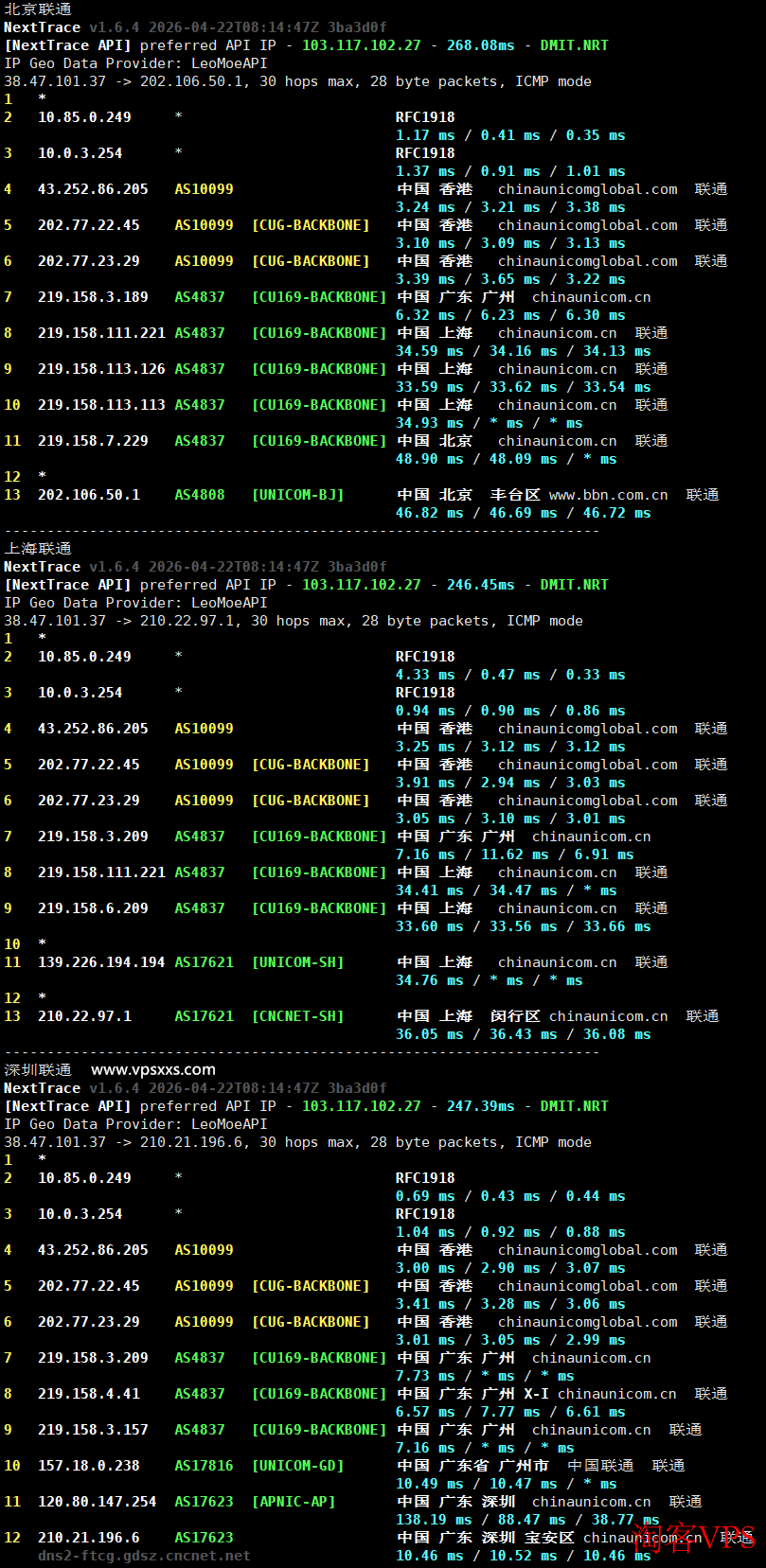The width and height of the screenshot is (766, 1568).
Task: Click the X-I label on hop 8
Action: (x=536, y=1394)
